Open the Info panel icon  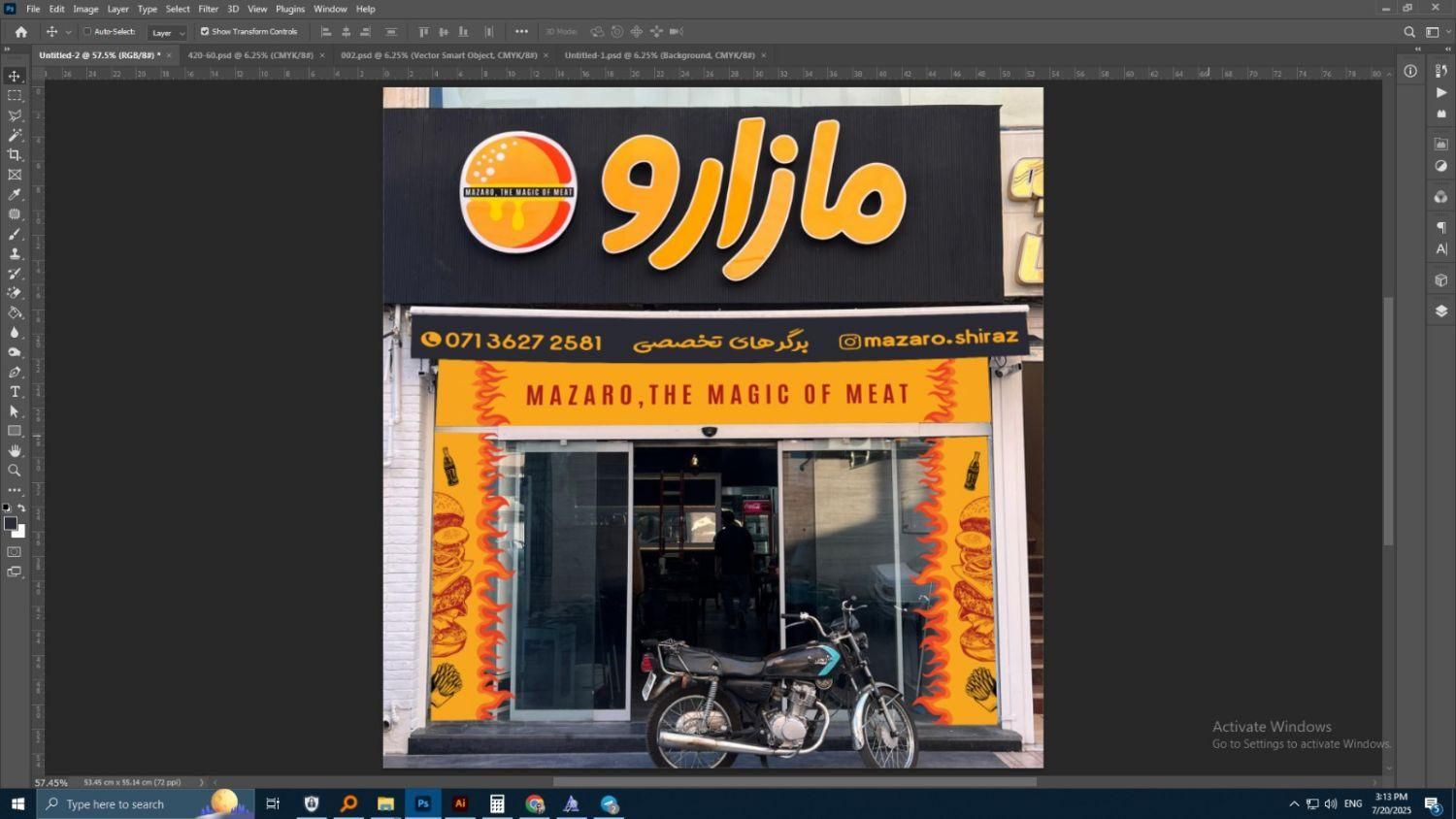tap(1410, 71)
